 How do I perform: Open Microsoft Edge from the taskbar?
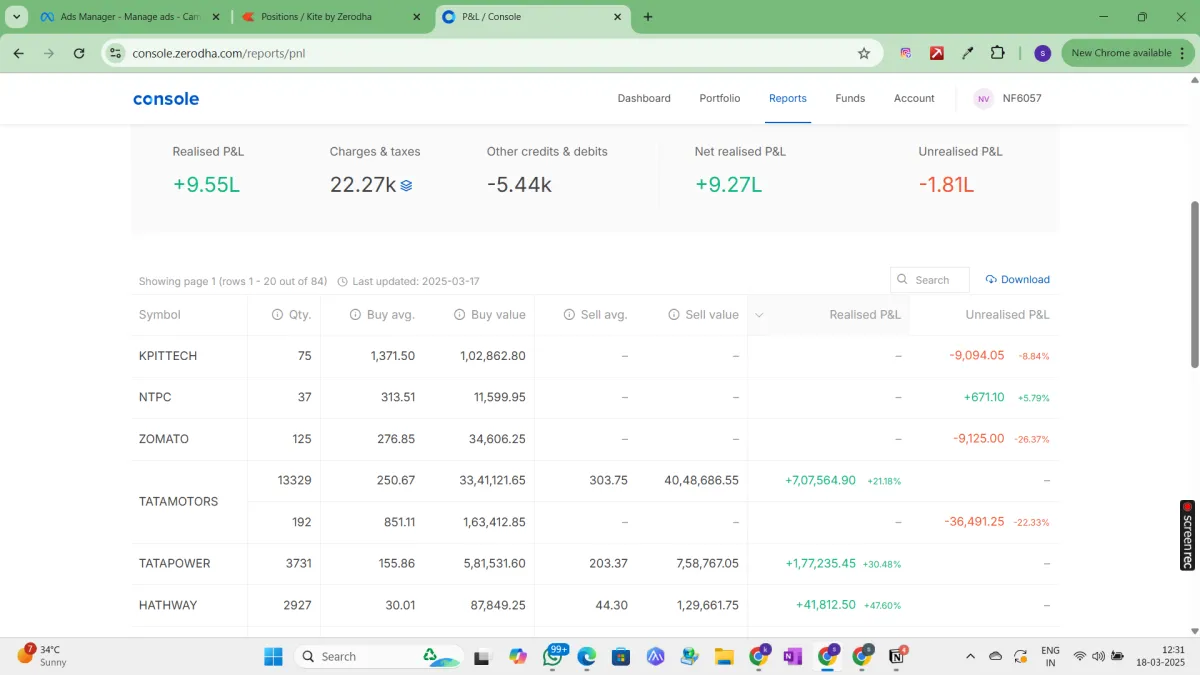tap(587, 656)
